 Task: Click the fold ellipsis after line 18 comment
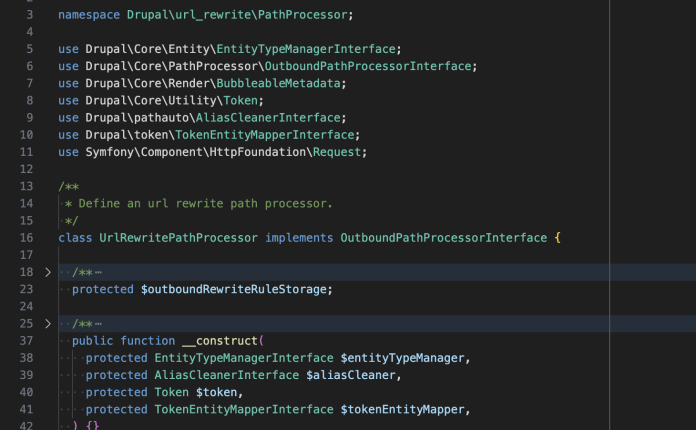pyautogui.click(x=99, y=273)
